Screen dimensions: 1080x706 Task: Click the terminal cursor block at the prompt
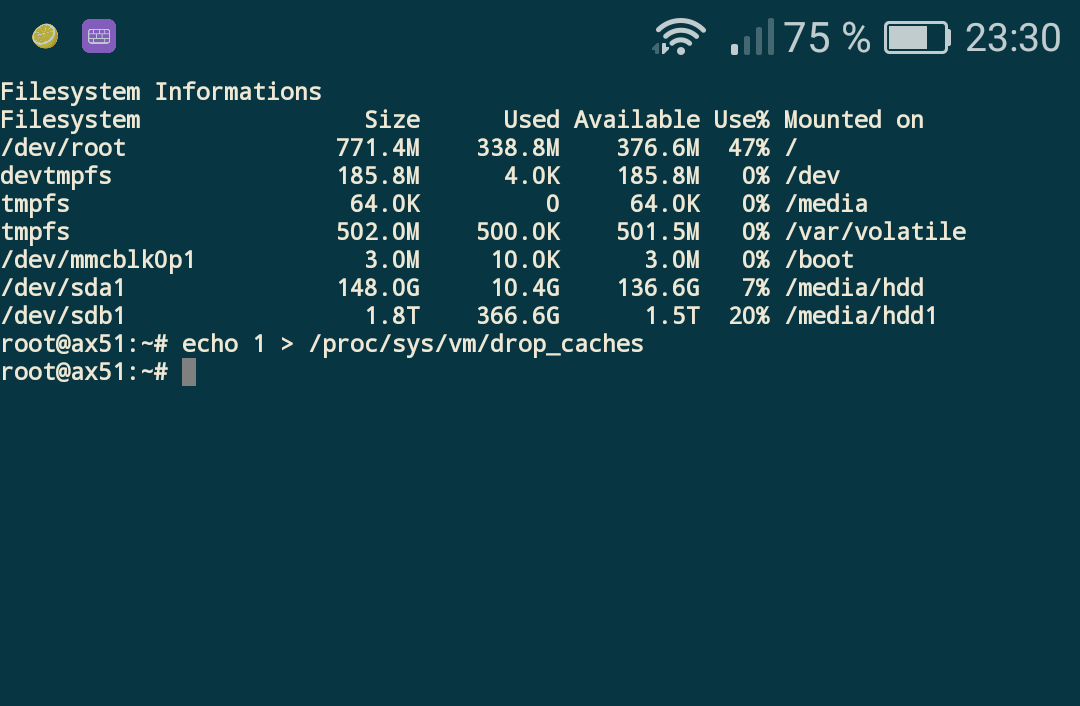(x=189, y=372)
